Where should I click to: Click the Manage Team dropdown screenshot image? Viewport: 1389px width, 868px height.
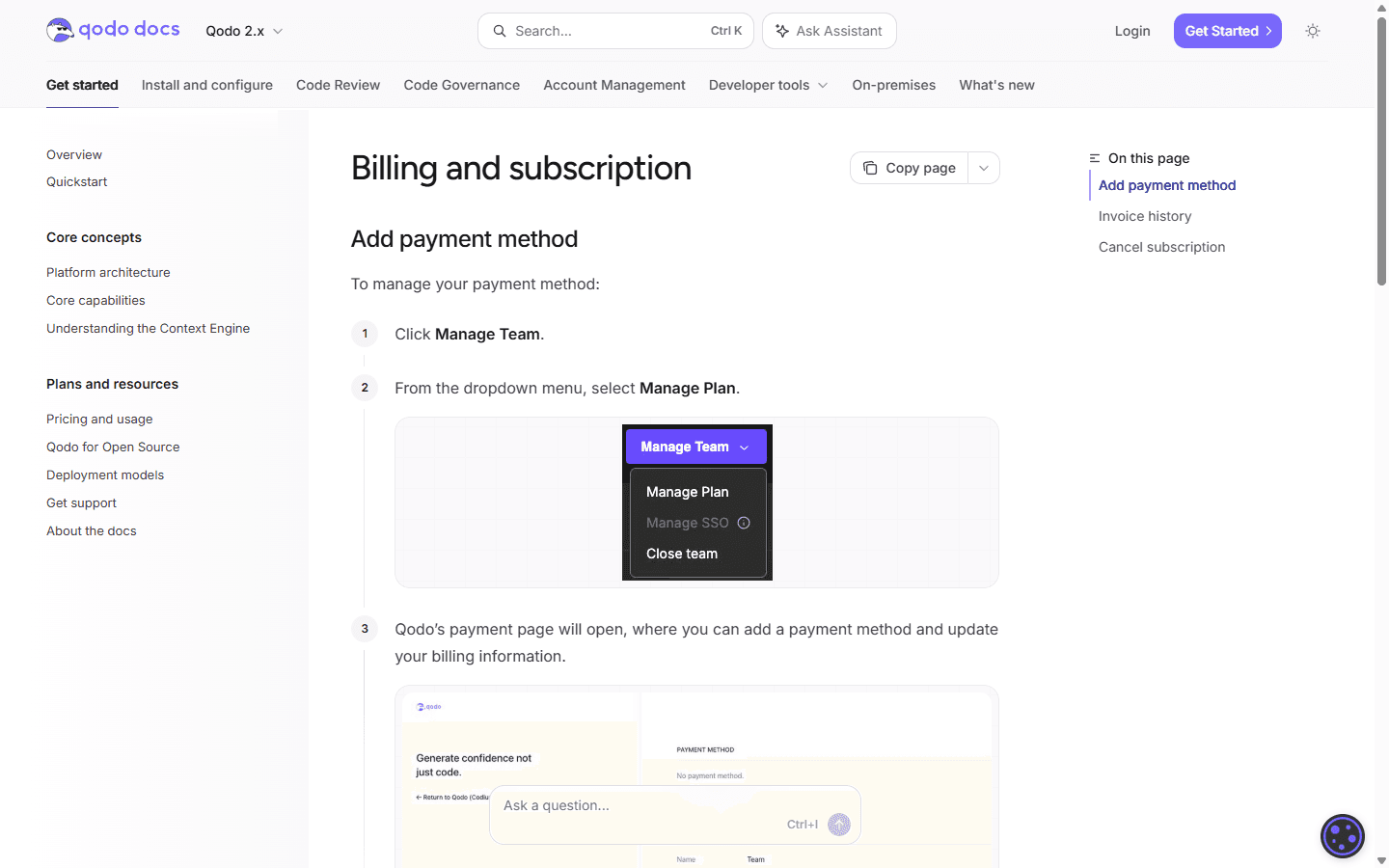point(697,502)
